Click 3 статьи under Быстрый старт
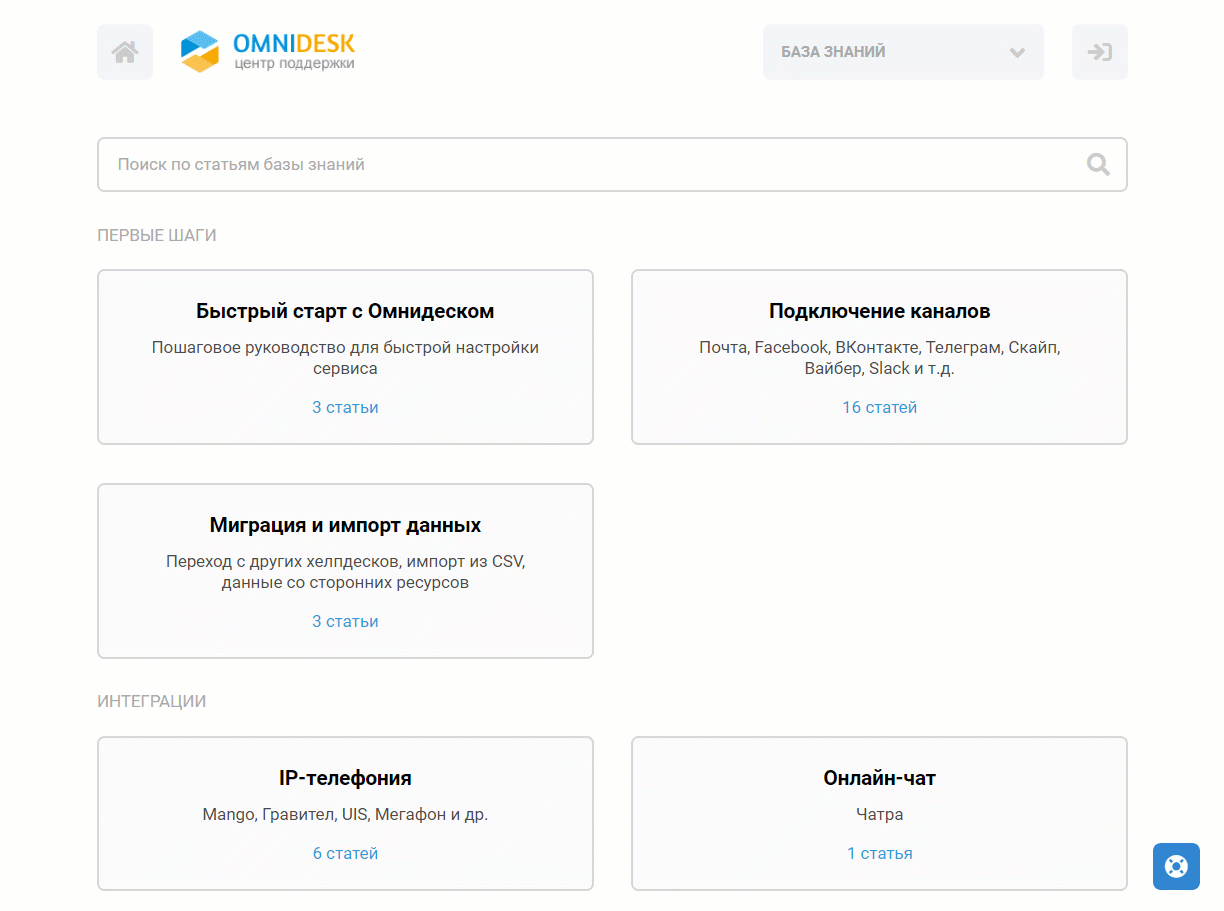 point(345,407)
